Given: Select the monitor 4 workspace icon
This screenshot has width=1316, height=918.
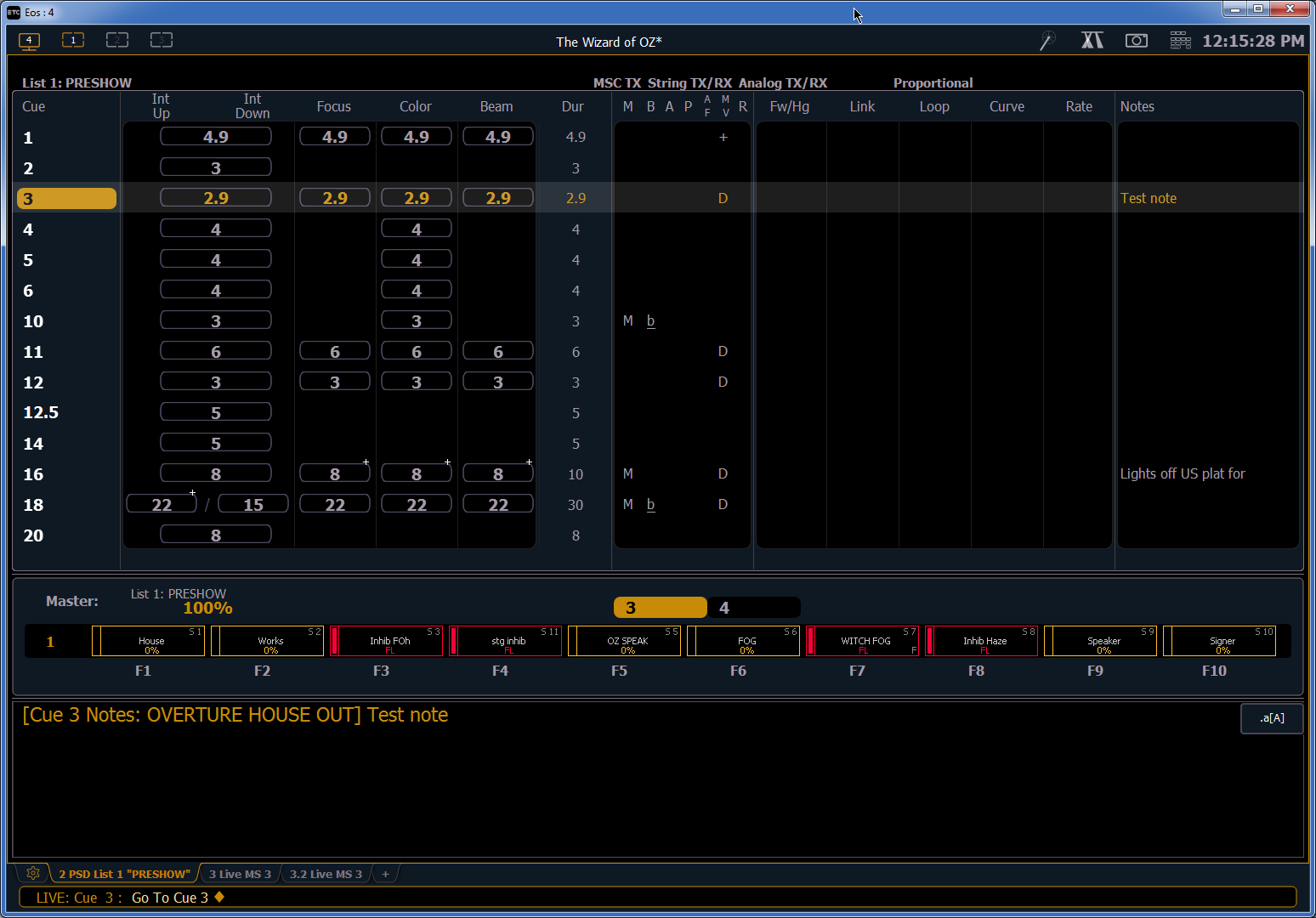Looking at the screenshot, I should pos(29,40).
